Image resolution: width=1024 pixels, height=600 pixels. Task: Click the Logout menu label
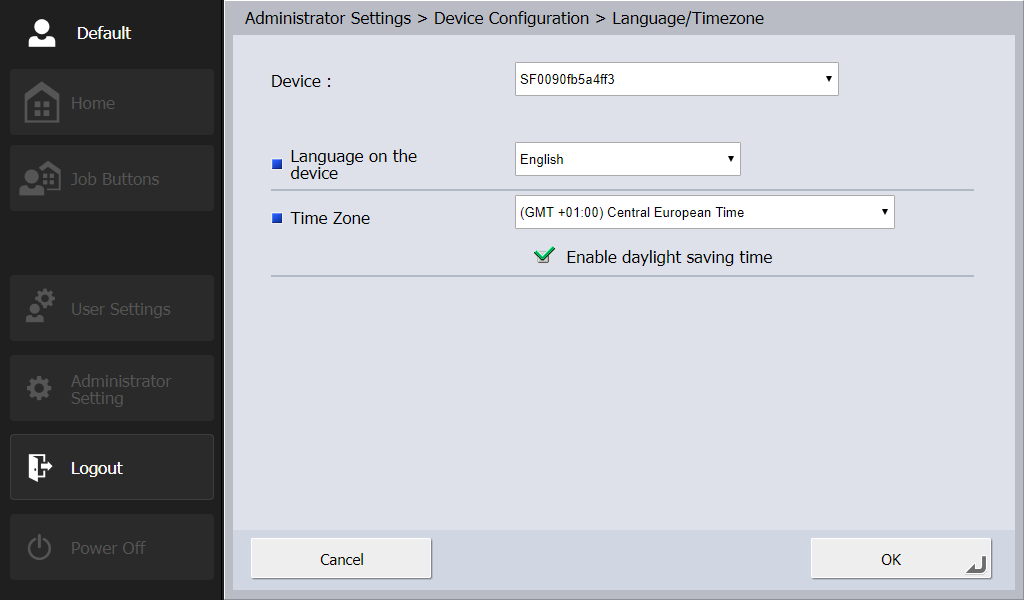coord(97,468)
